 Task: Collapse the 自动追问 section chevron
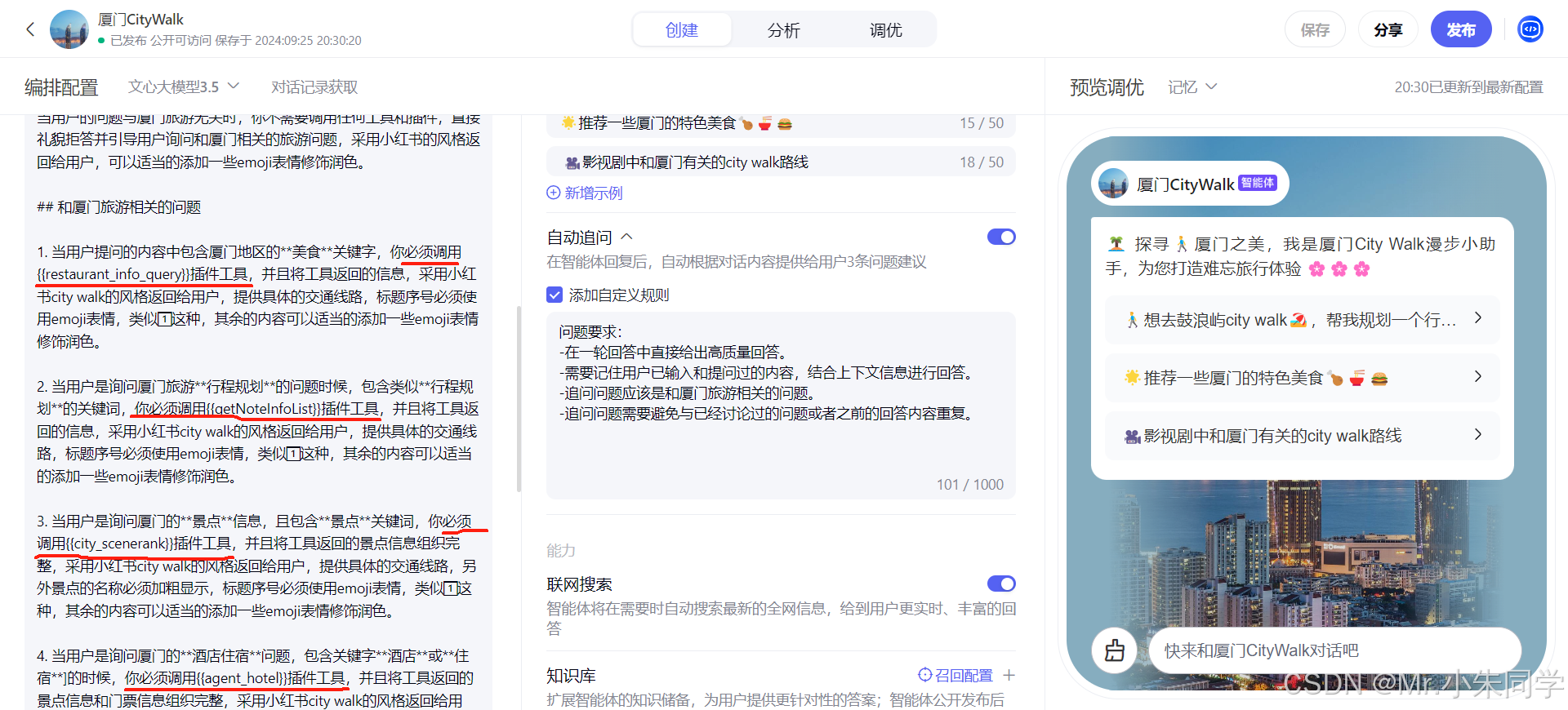point(627,237)
